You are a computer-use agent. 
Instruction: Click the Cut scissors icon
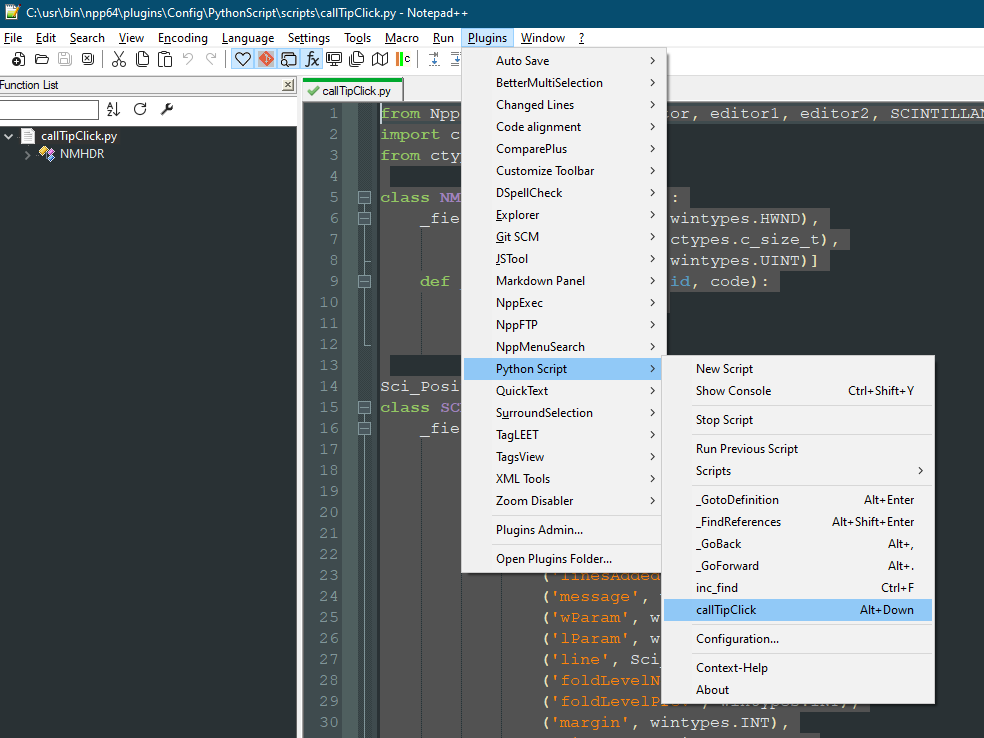click(x=119, y=60)
